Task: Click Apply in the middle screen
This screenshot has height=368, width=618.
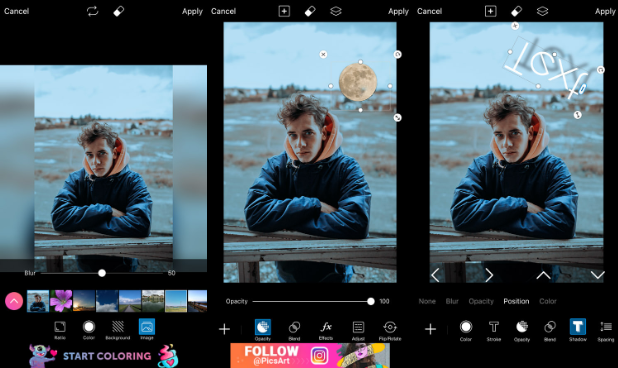Action: (x=398, y=11)
